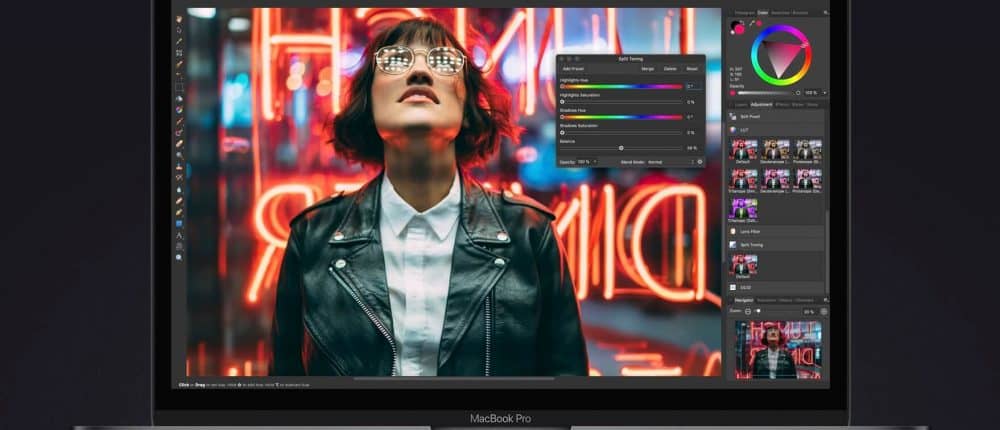
Task: Click the color picker eyedropper icon
Action: (x=753, y=22)
